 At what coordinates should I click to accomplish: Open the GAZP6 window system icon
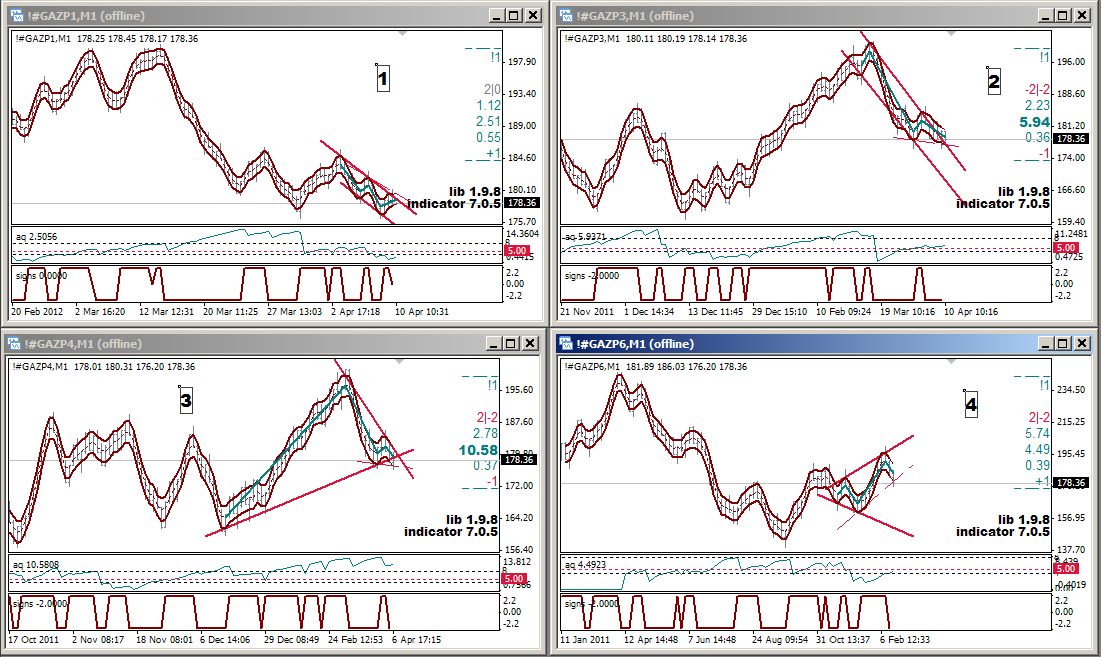[566, 343]
